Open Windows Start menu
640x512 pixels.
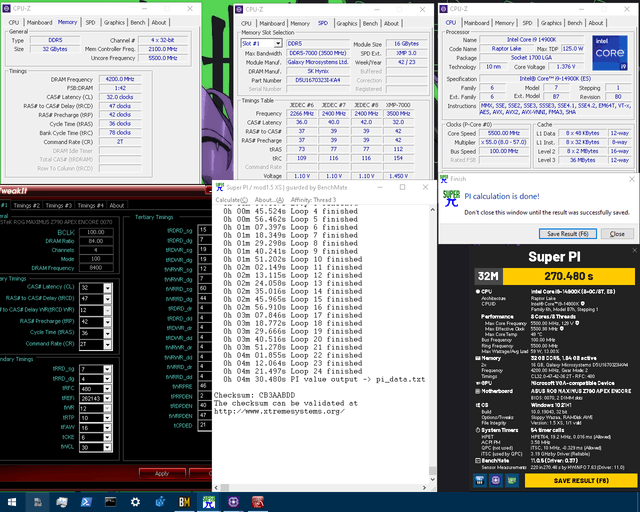click(12, 502)
